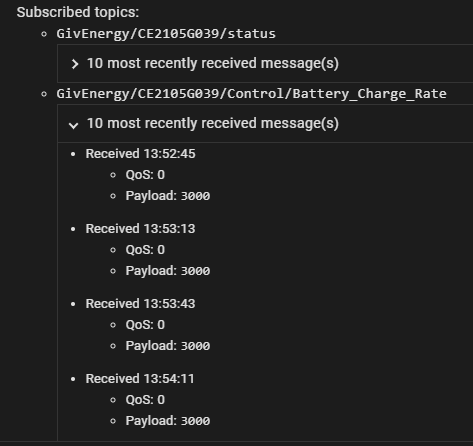Click the QoS: 0 line under 13:53:13
The image size is (473, 446).
(x=145, y=250)
